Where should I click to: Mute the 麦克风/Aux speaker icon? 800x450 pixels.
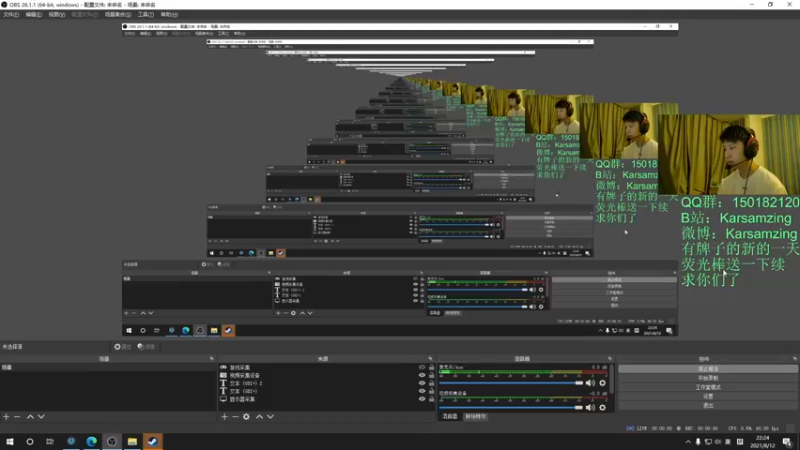pos(590,383)
